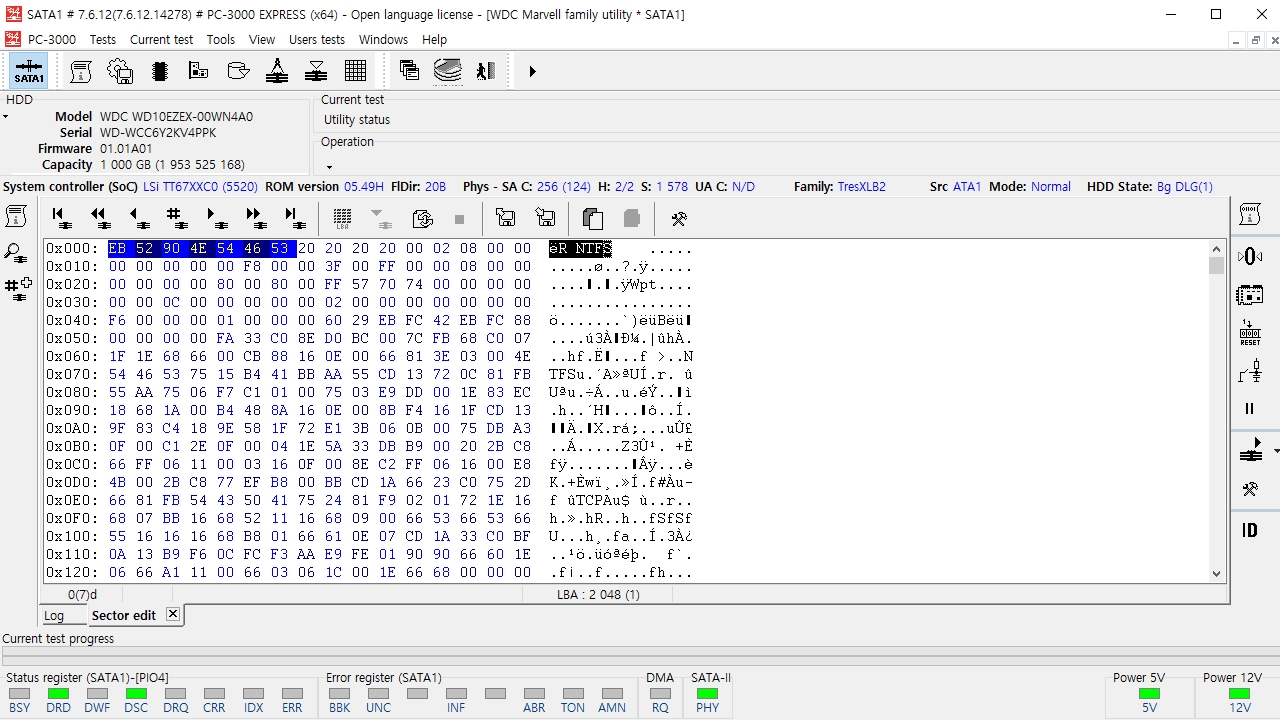Jump to the last sector
This screenshot has height=720, width=1280.
(x=294, y=218)
